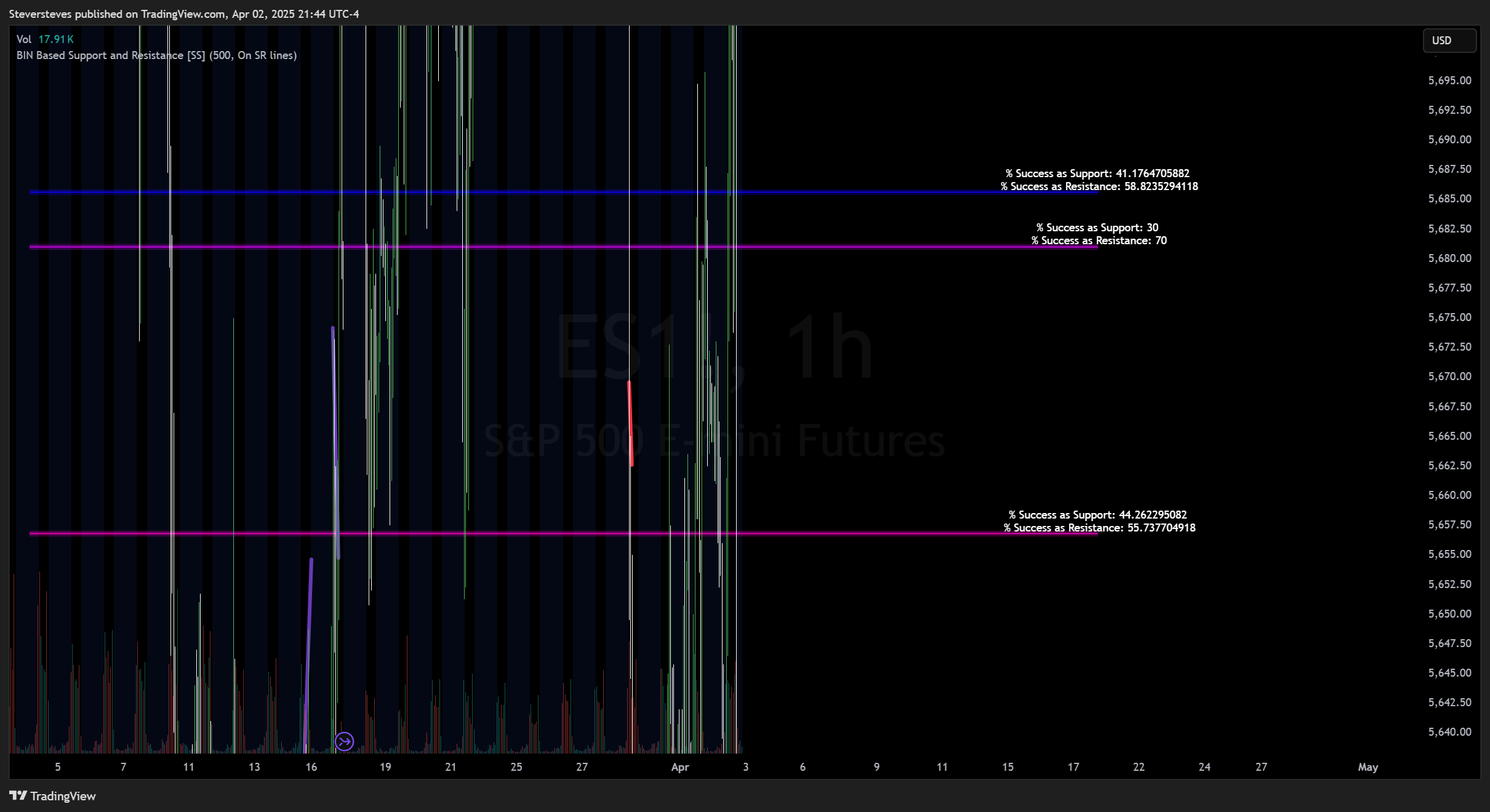Click the published-on TradingView.com header text
1490x812 pixels.
(184, 14)
